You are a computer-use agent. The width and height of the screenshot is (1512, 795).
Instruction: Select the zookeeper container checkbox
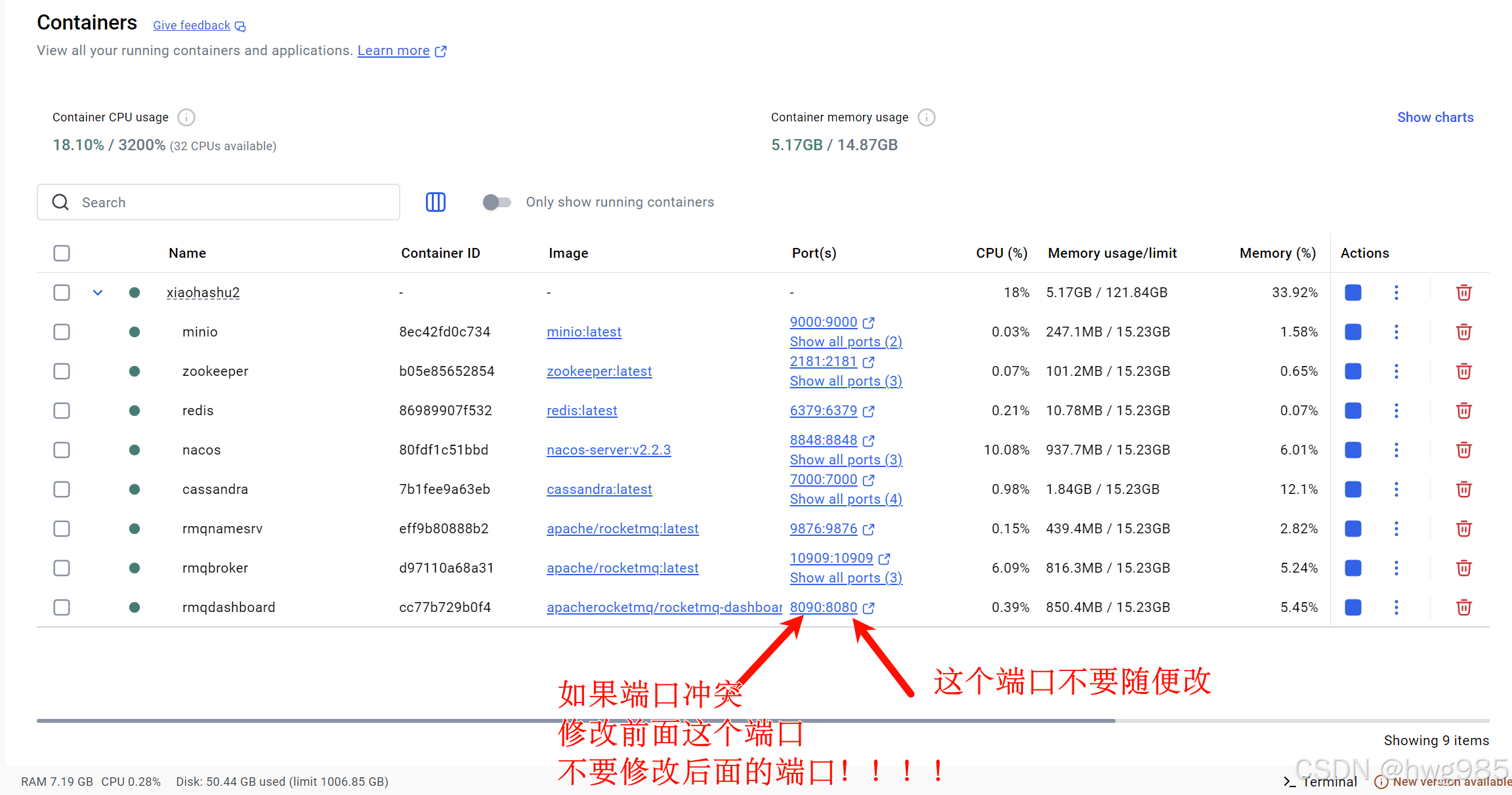click(x=62, y=371)
